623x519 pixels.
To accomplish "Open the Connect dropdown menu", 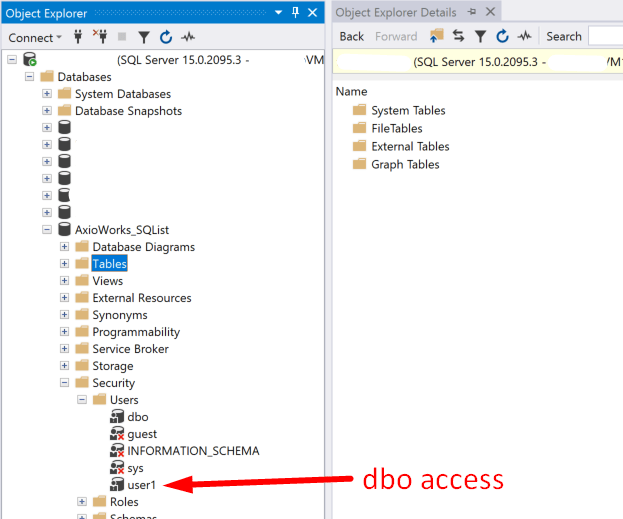I will tap(35, 38).
